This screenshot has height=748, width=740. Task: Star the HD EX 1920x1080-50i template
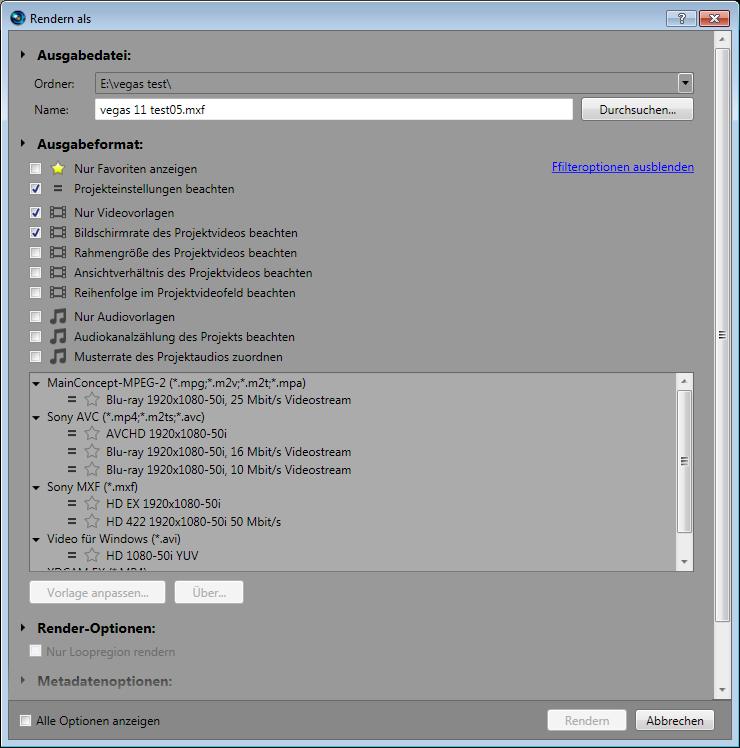[x=92, y=504]
